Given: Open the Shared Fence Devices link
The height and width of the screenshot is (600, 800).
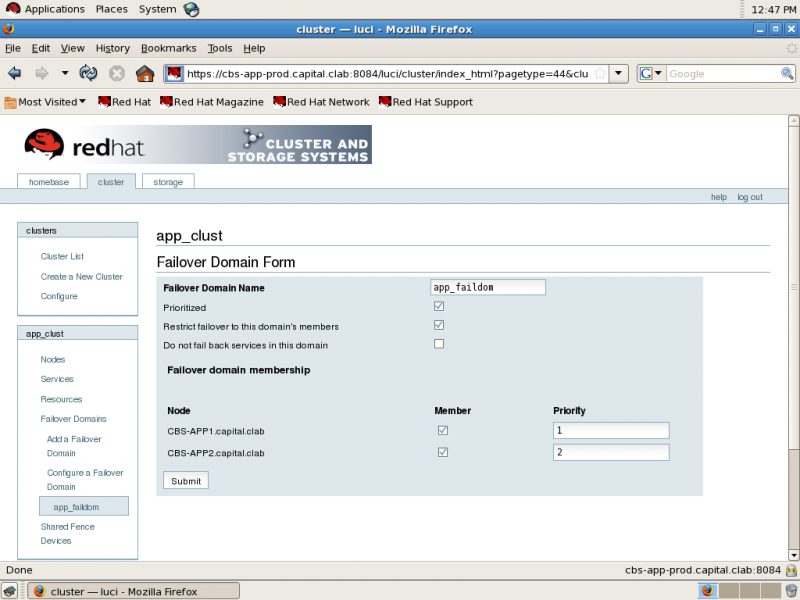Looking at the screenshot, I should click(x=67, y=533).
